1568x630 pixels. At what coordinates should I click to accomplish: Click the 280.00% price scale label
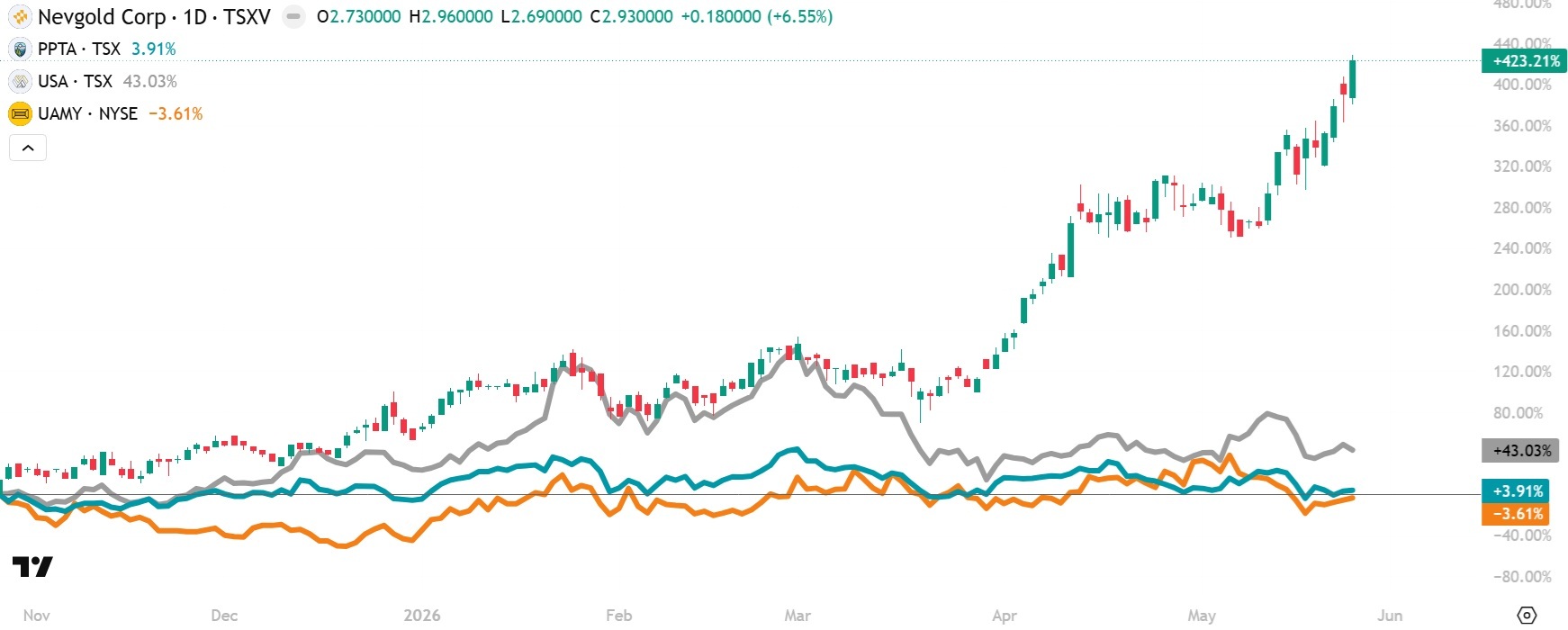click(x=1522, y=208)
